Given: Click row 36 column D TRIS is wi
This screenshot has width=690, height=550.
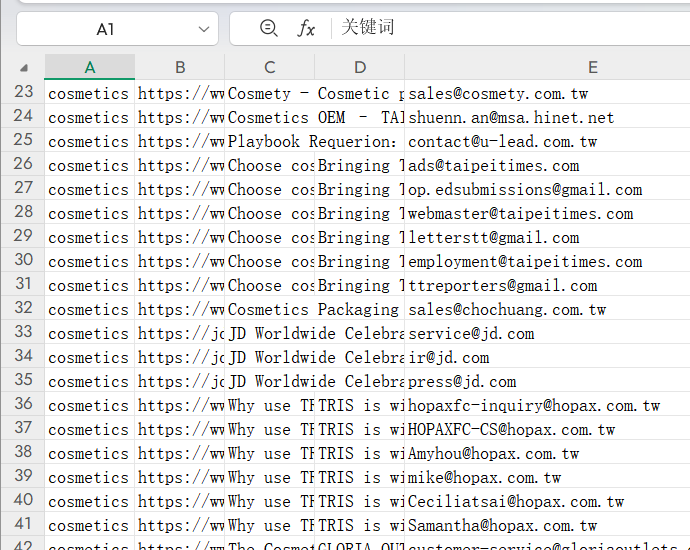Looking at the screenshot, I should (360, 405).
